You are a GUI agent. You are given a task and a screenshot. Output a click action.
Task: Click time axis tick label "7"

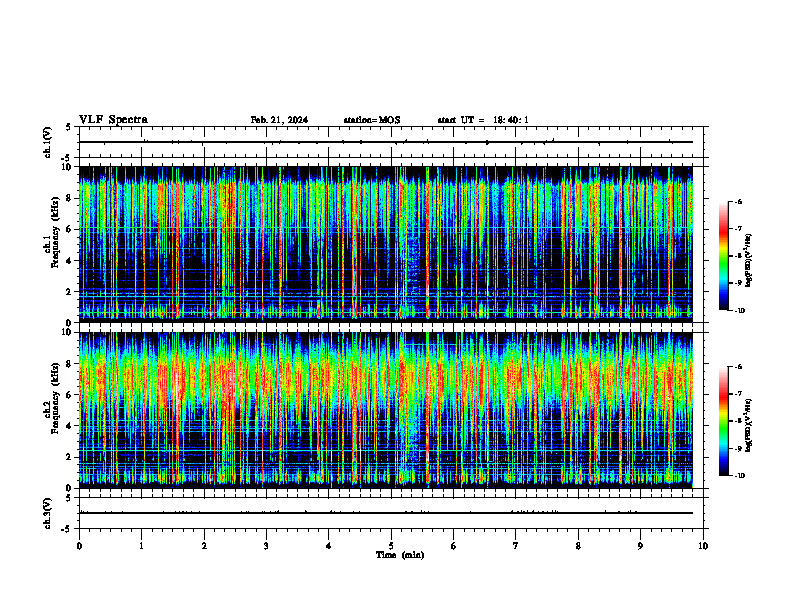(516, 546)
